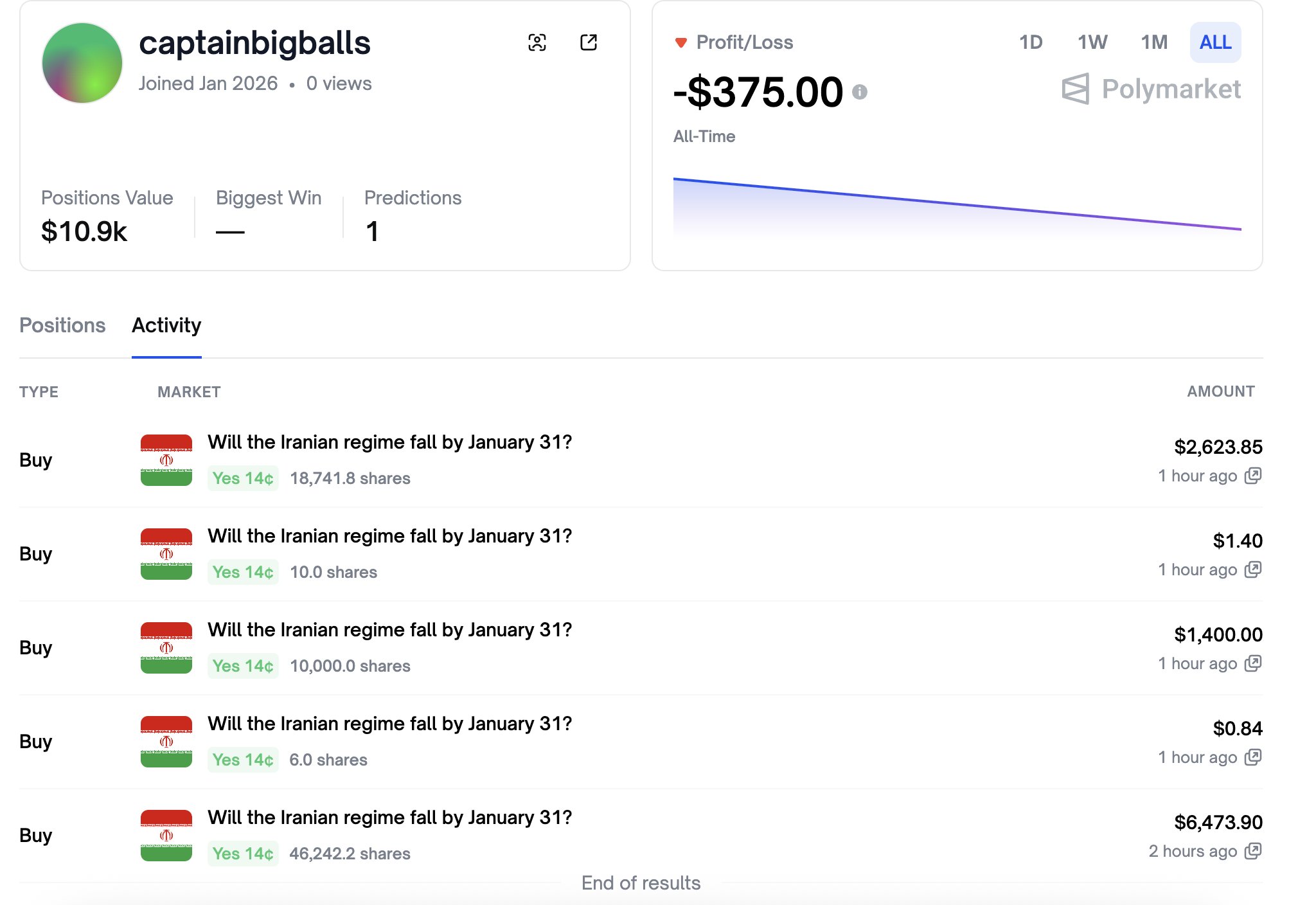
Task: Click the profit/loss line chart
Action: pyautogui.click(x=957, y=206)
